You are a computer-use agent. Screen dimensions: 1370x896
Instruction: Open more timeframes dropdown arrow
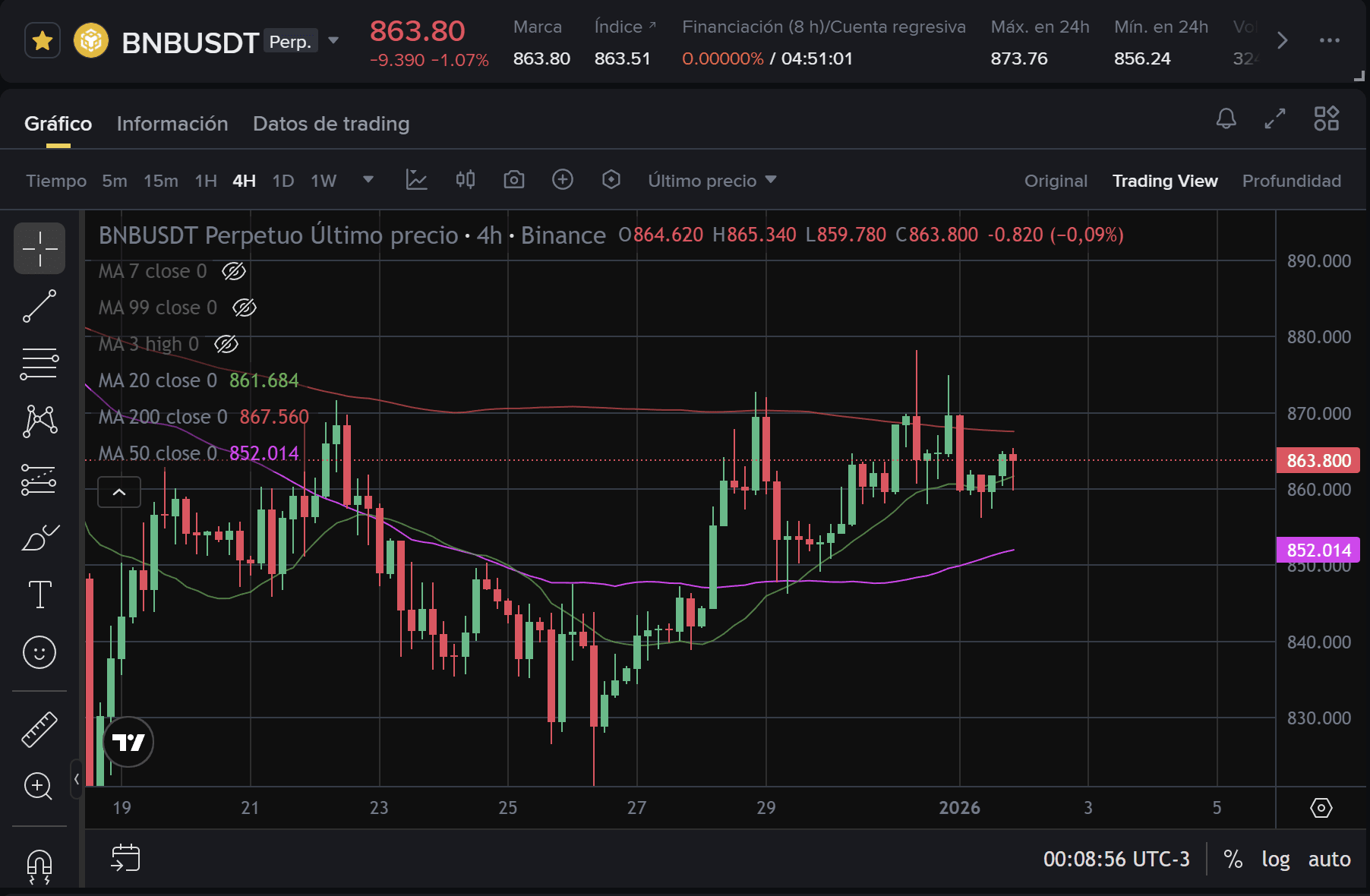pos(368,180)
